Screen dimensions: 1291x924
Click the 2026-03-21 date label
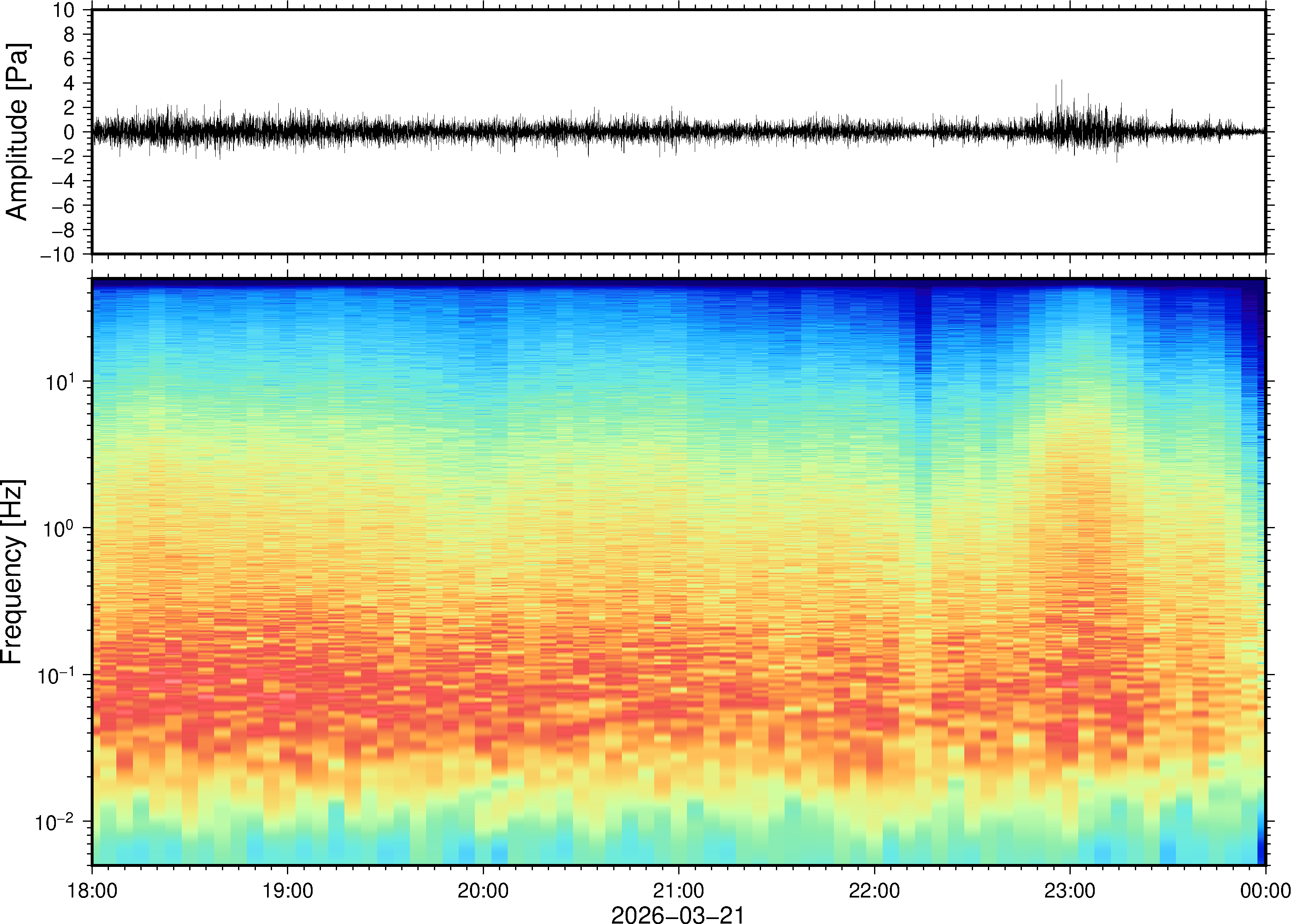[678, 914]
